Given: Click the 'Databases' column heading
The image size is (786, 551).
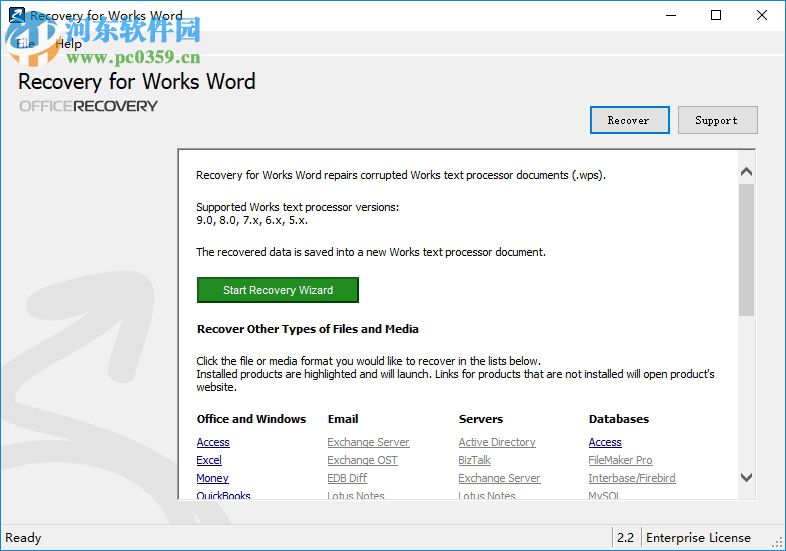Looking at the screenshot, I should 619,419.
